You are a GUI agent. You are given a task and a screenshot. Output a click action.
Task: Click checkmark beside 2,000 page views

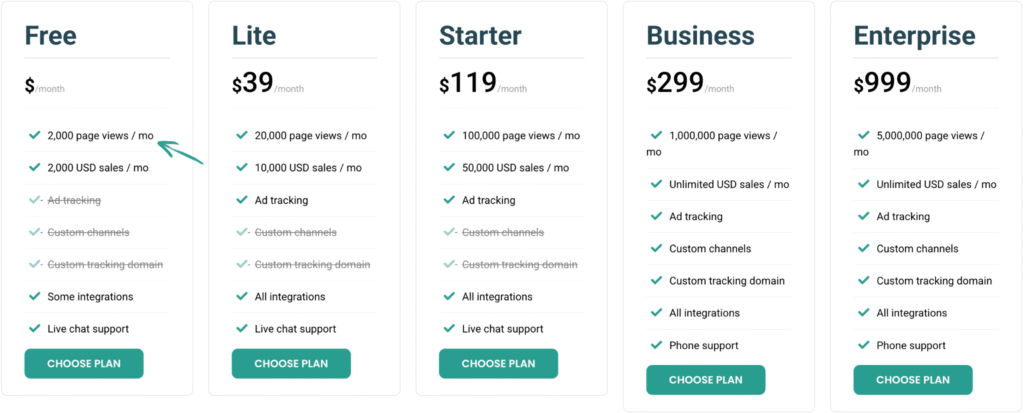(35, 135)
